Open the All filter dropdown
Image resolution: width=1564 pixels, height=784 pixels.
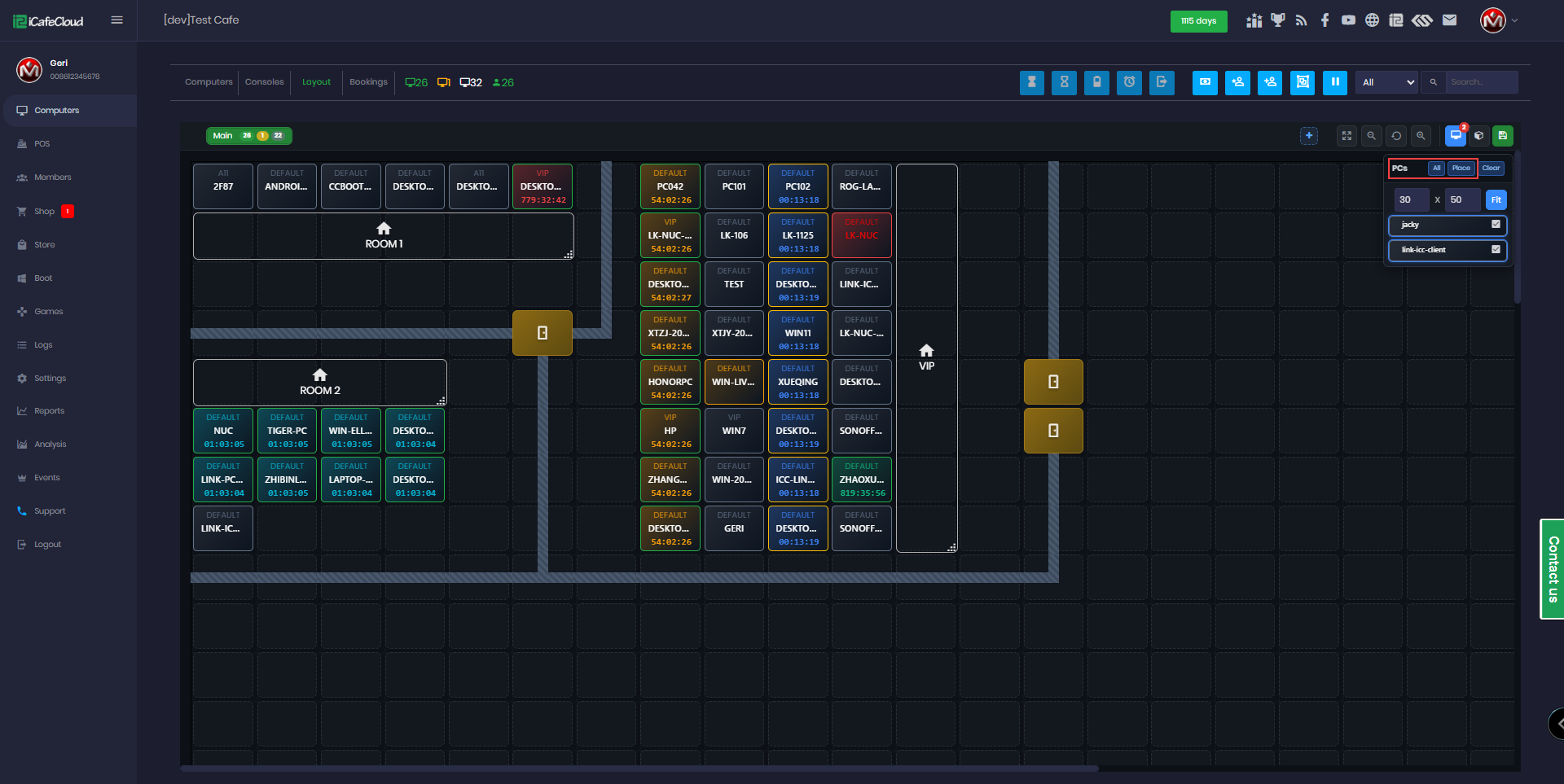click(1387, 82)
